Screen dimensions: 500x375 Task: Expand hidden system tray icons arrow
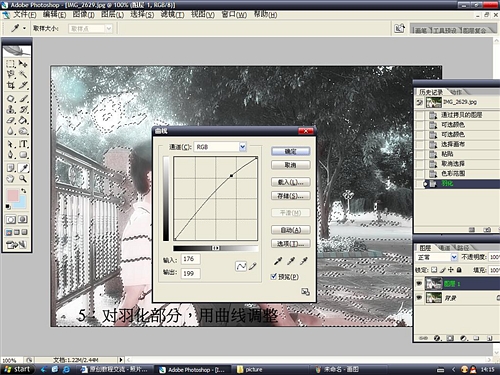pos(453,369)
